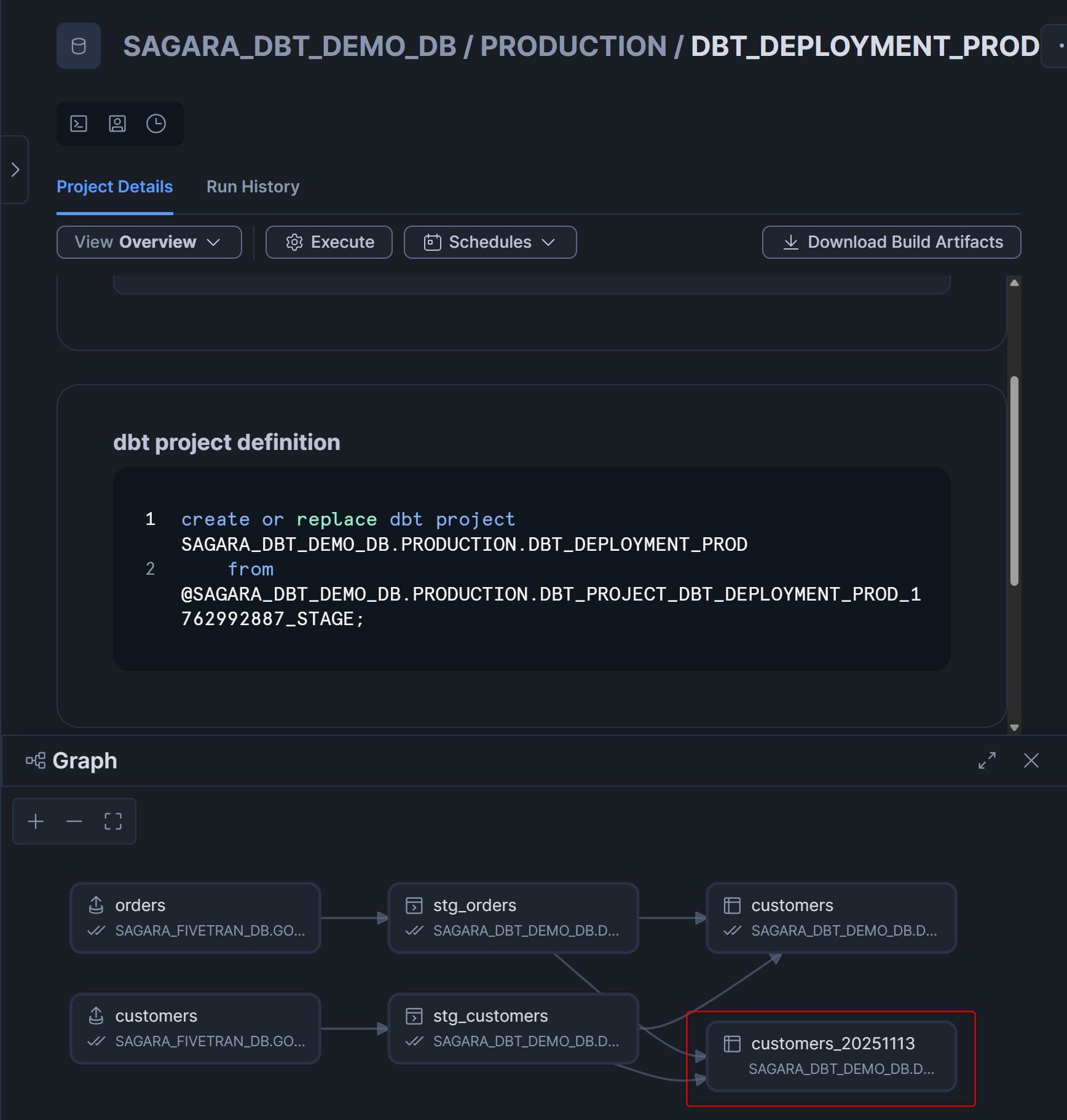Screen dimensions: 1067x1120
Task: Click the upload icon on orders node
Action: coord(96,905)
